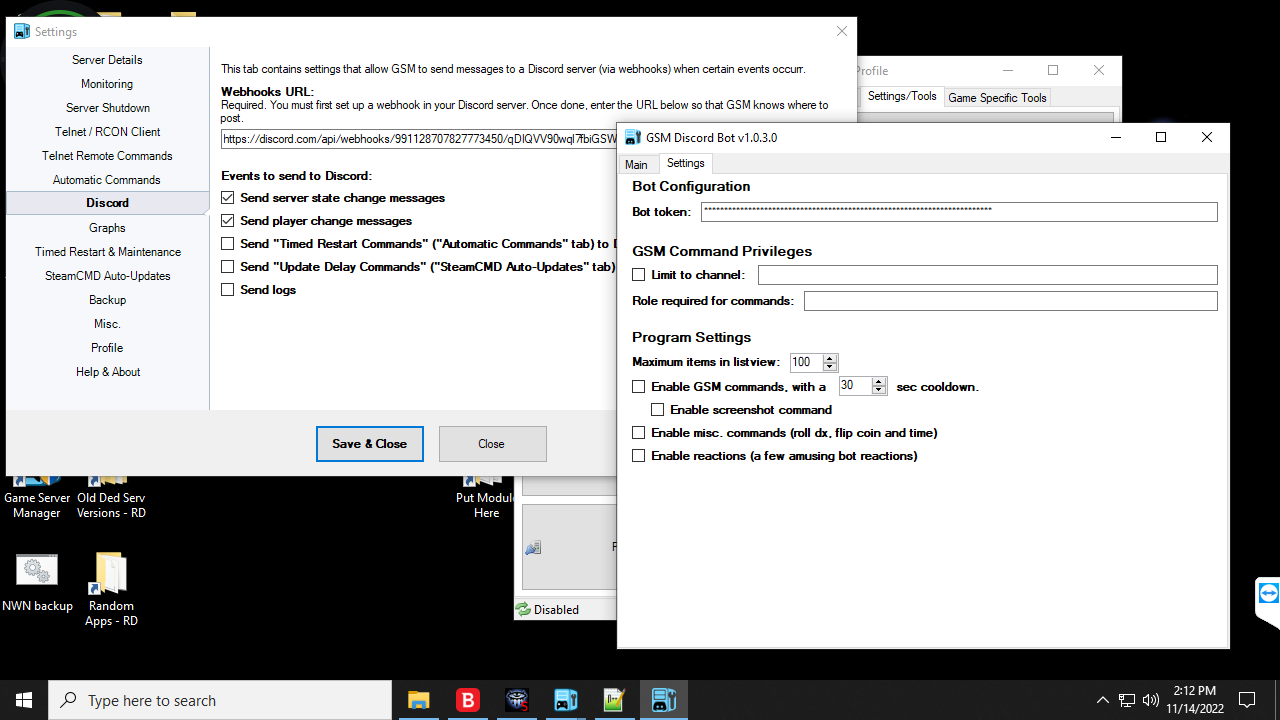1280x720 pixels.
Task: Click the Save & Close button
Action: pyautogui.click(x=370, y=444)
